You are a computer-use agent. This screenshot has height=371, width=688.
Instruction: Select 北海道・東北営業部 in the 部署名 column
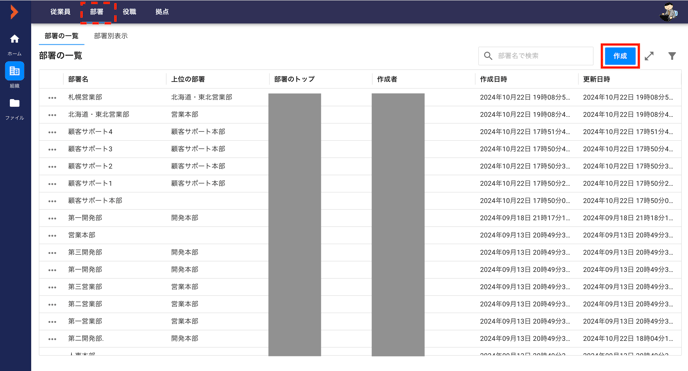pyautogui.click(x=99, y=114)
